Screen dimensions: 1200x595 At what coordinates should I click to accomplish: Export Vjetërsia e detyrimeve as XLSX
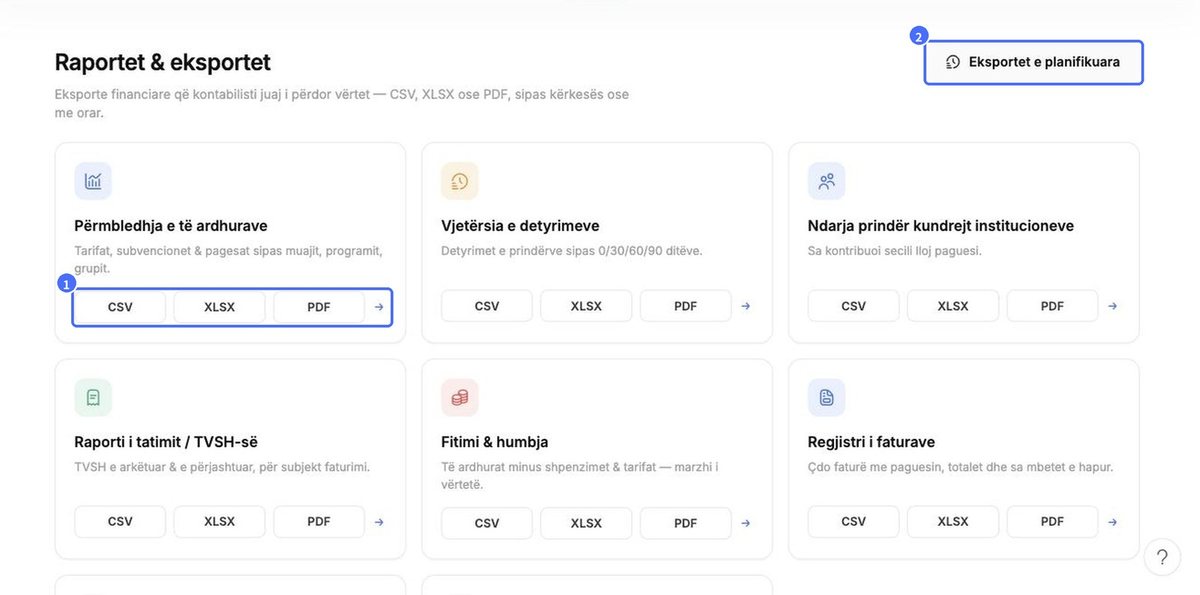coord(586,306)
